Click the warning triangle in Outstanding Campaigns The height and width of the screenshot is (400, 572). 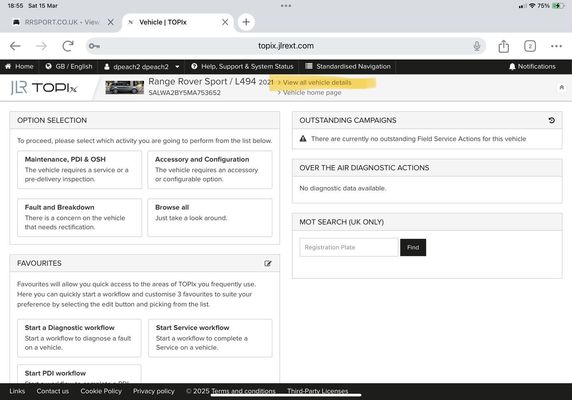click(303, 139)
